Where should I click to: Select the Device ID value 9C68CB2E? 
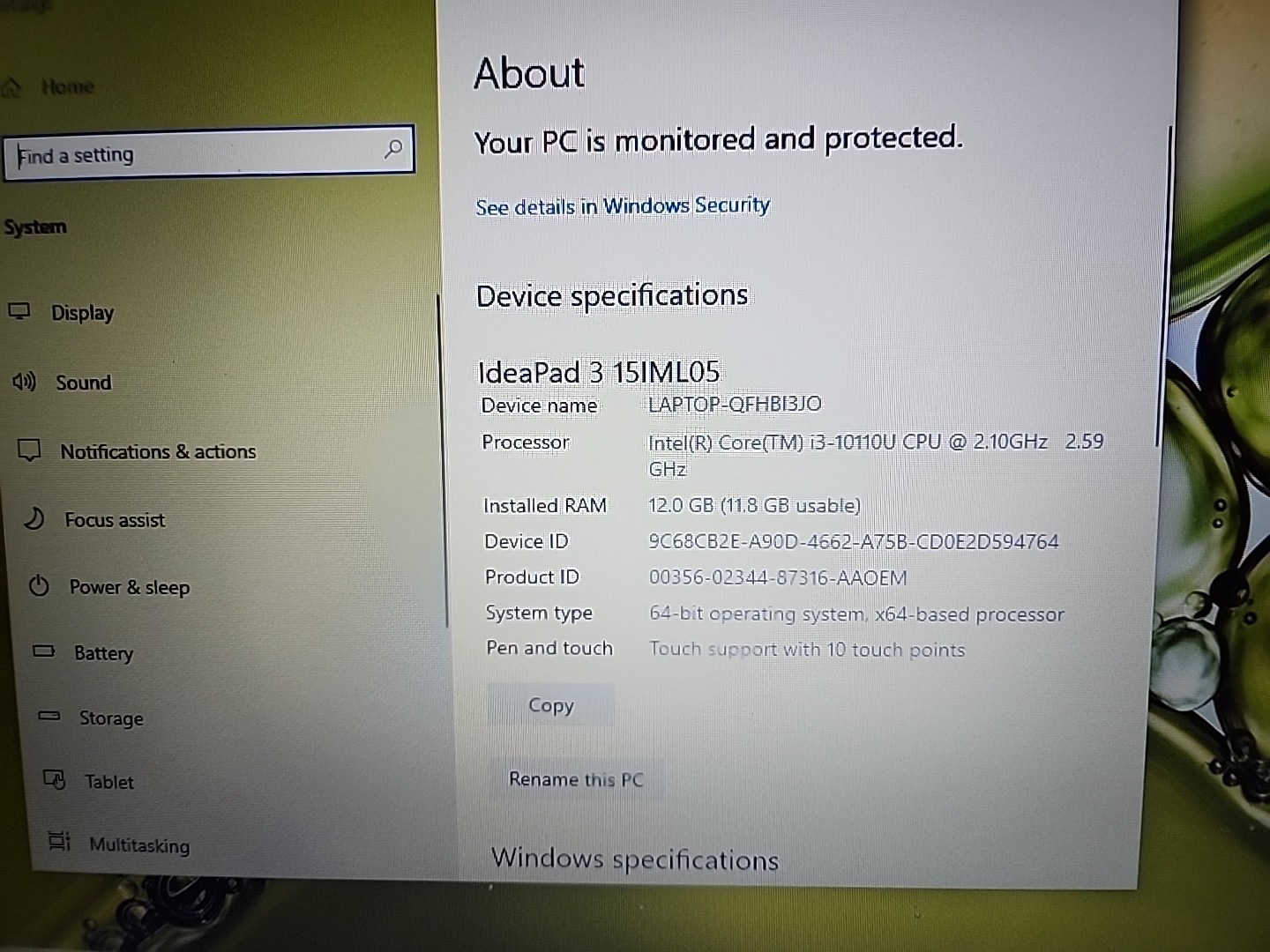(x=854, y=541)
